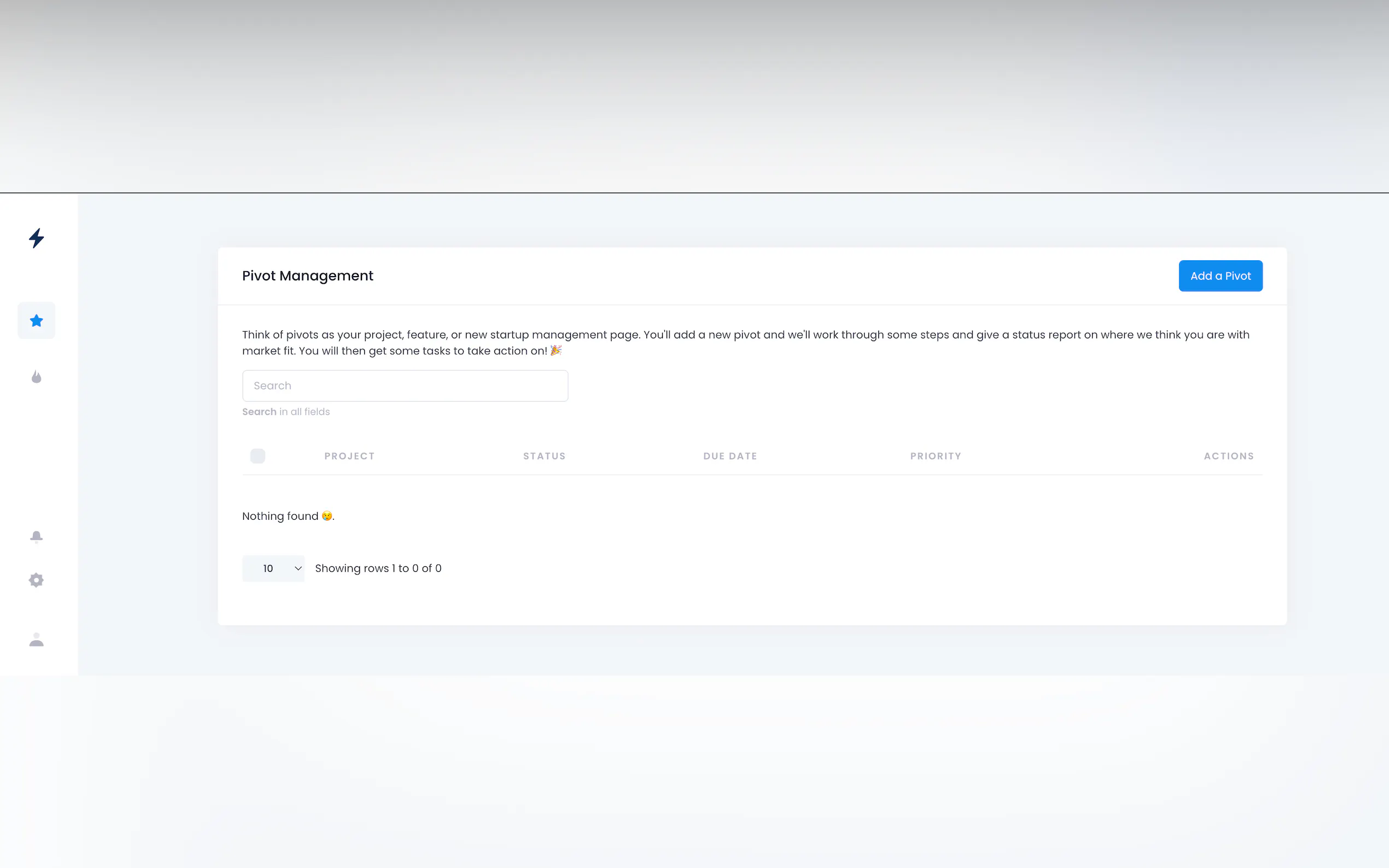The width and height of the screenshot is (1389, 868).
Task: Open the starred Pivots page in sidebar
Action: pyautogui.click(x=36, y=320)
